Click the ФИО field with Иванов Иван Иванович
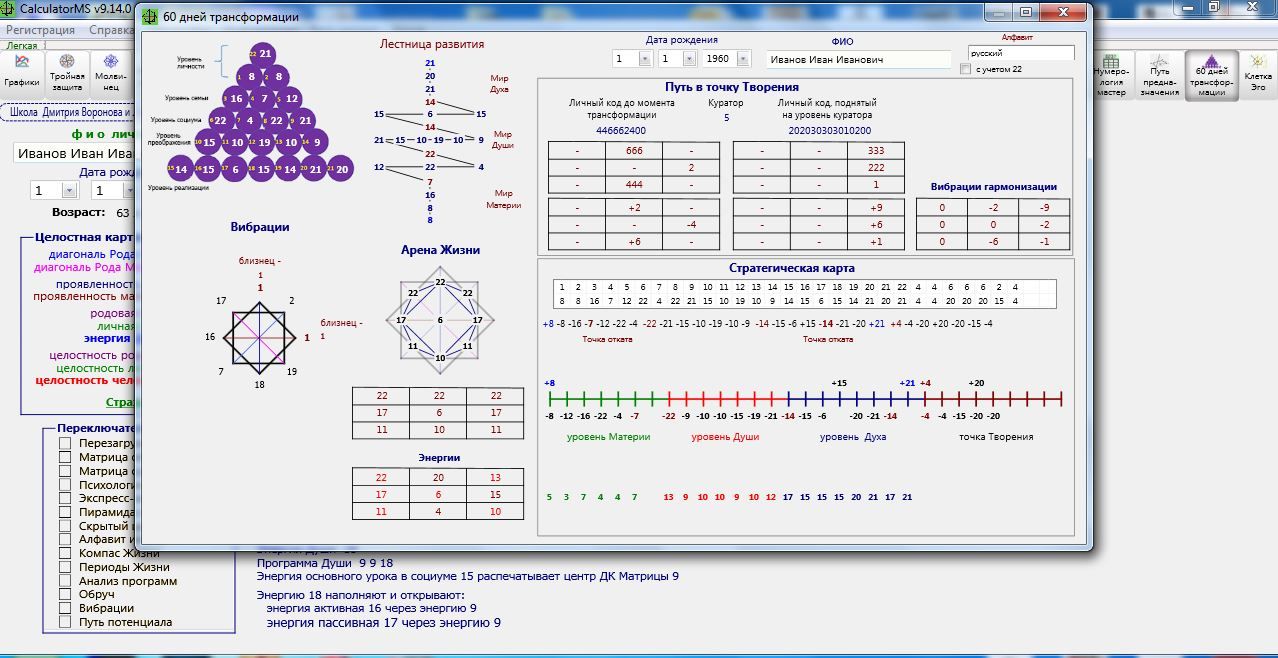This screenshot has width=1278, height=658. point(858,59)
